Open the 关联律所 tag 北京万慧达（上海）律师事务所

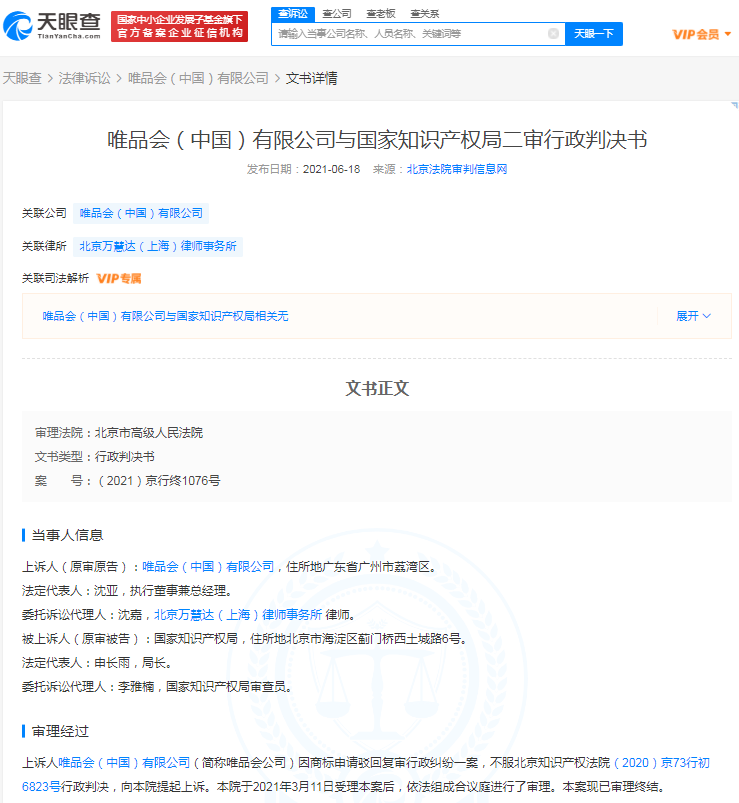tap(158, 246)
